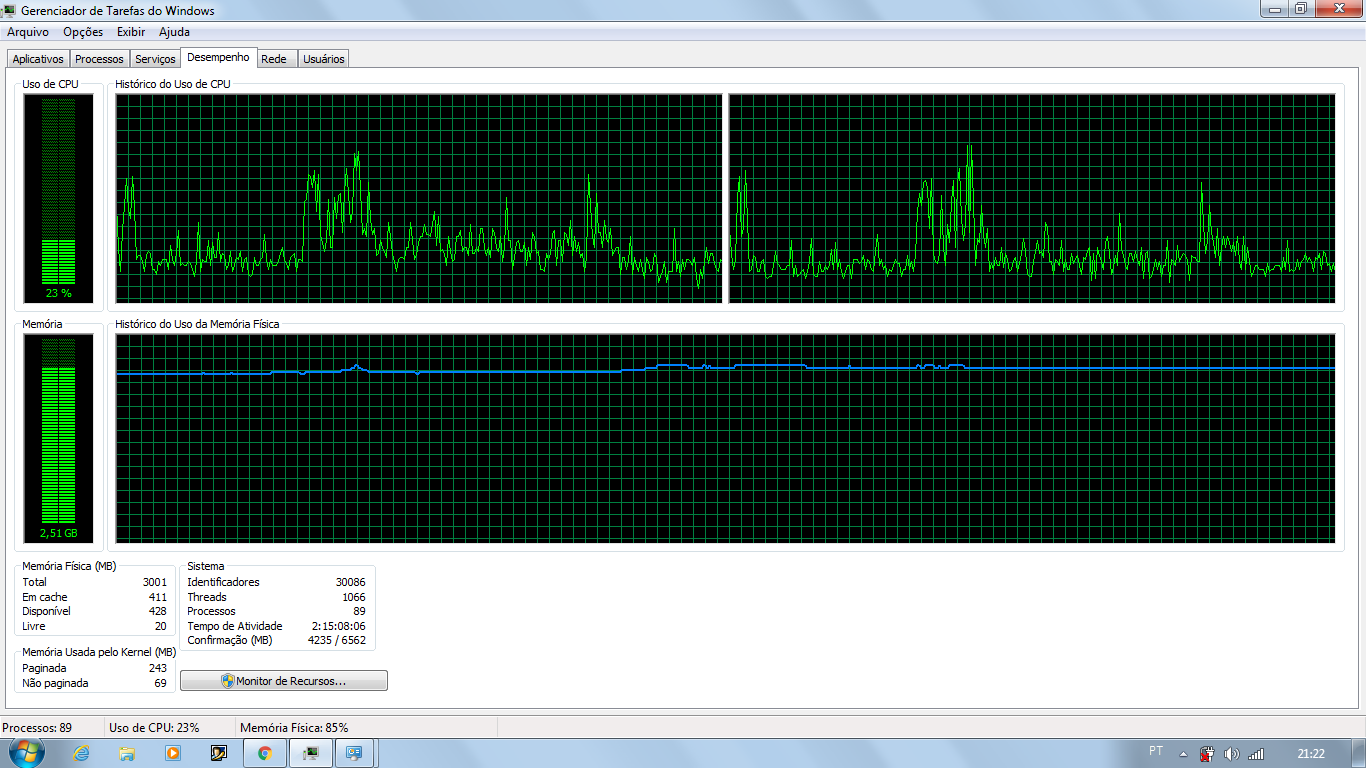Click Confirmação value 4235 / 6562

(x=337, y=640)
